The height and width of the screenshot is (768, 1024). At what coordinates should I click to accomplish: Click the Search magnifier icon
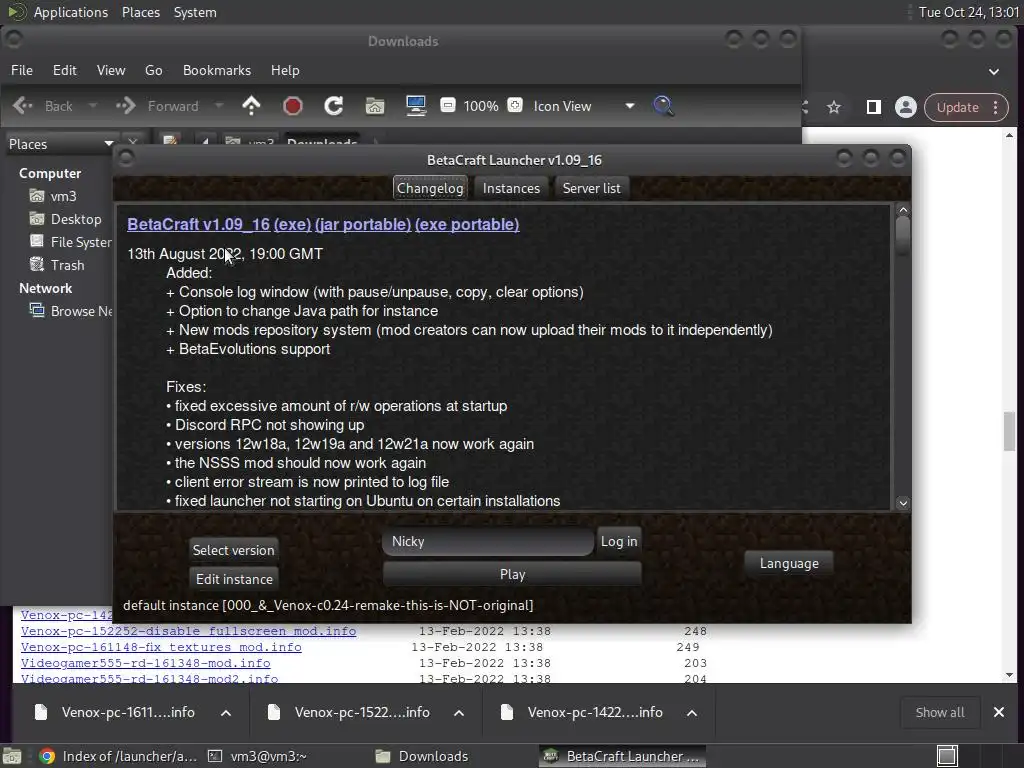point(663,106)
